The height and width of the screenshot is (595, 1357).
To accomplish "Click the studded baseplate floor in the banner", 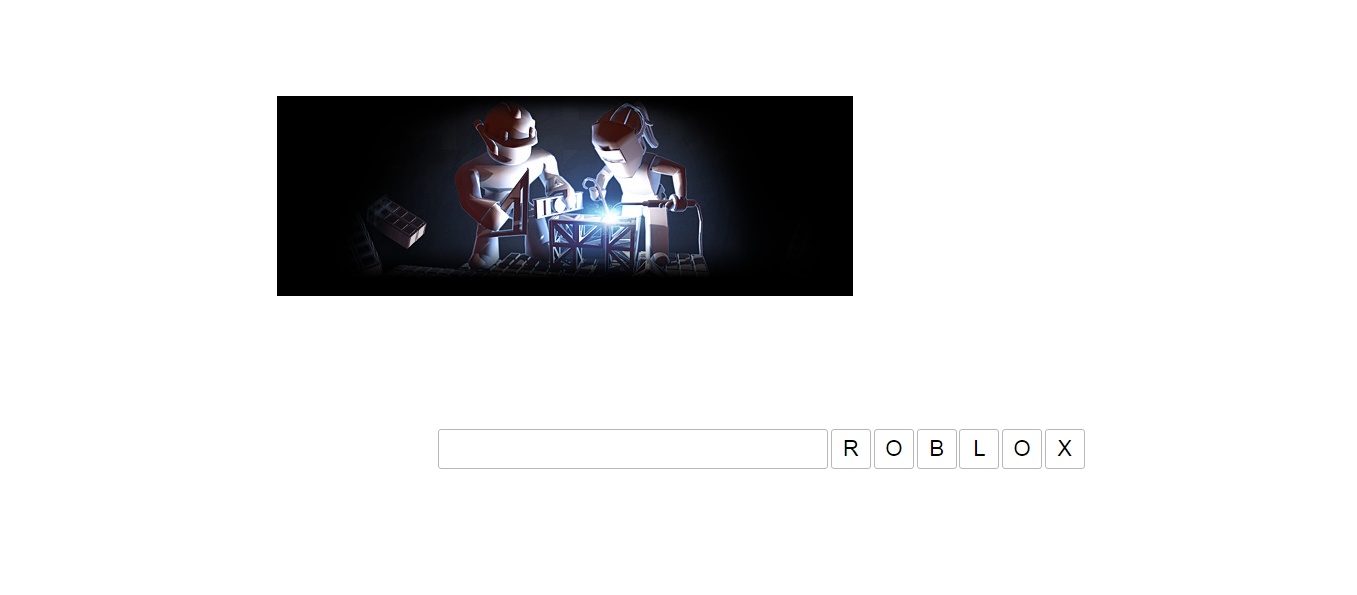I will click(550, 265).
